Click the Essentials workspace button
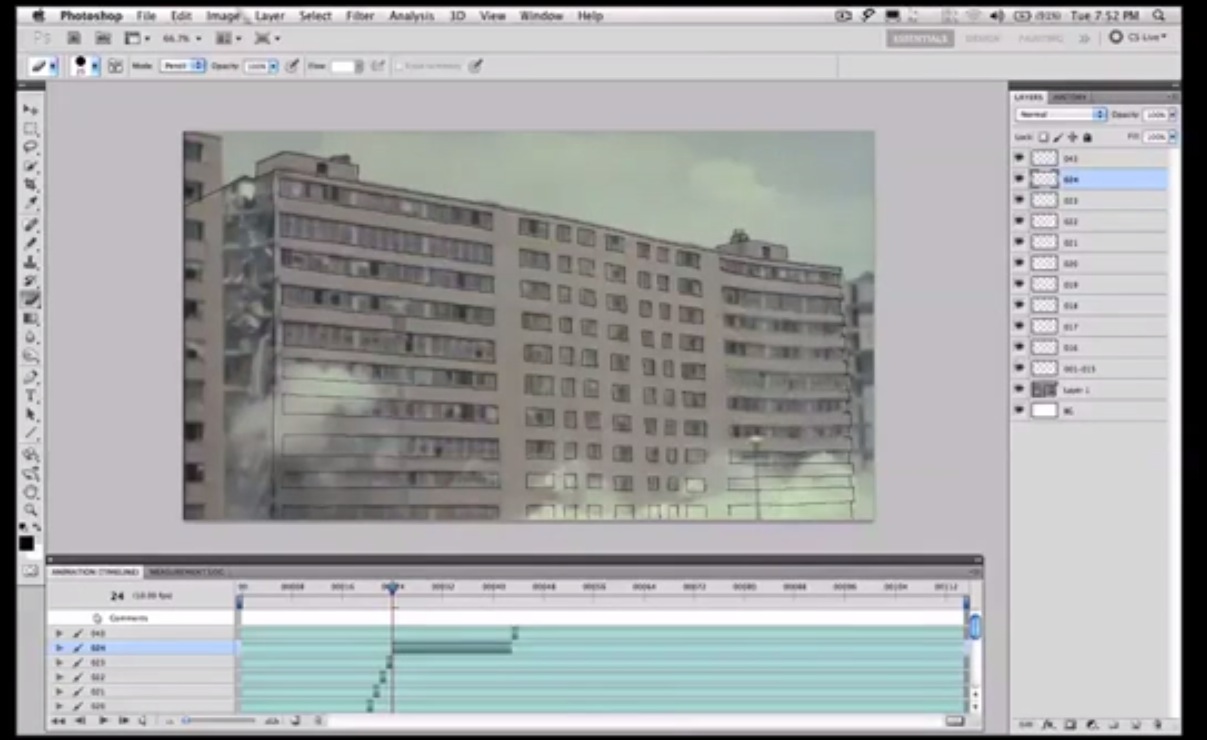Image resolution: width=1207 pixels, height=740 pixels. pyautogui.click(x=919, y=38)
